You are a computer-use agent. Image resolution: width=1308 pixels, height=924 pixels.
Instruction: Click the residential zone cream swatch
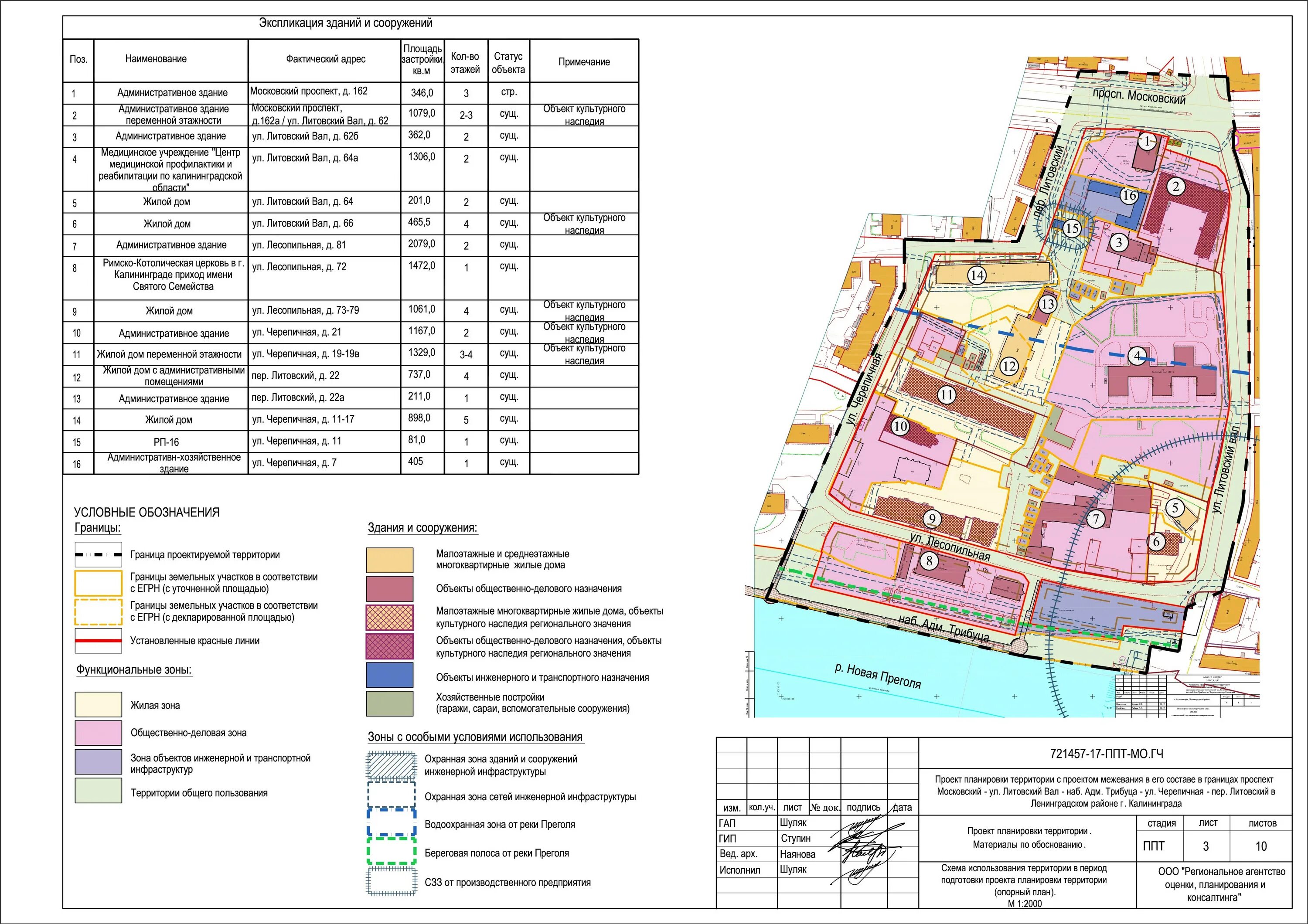[x=99, y=704]
